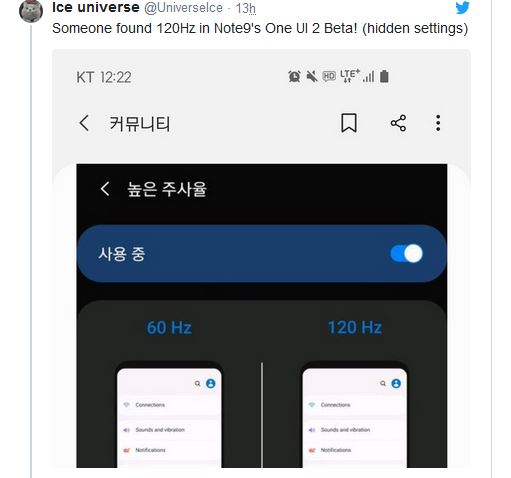Screen dimensions: 511x478
Task: Go back from 커뮤니티 page
Action: click(x=84, y=123)
